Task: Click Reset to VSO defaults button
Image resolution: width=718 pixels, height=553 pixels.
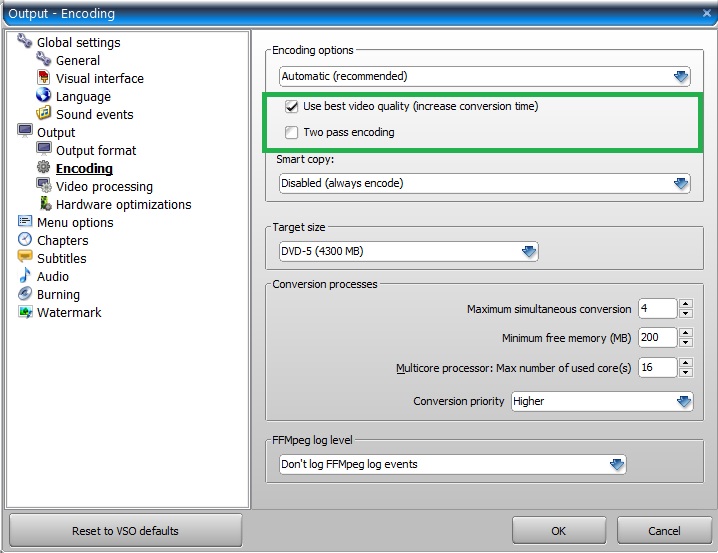Action: 125,531
